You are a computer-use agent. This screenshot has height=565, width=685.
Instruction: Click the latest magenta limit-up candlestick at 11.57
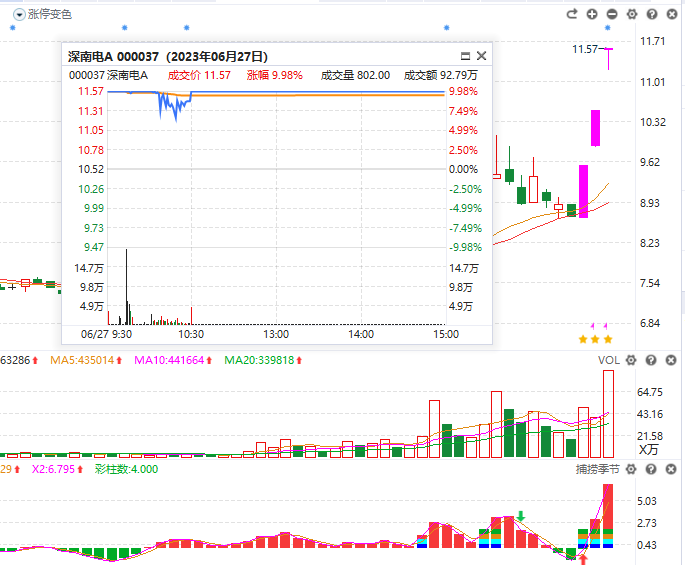608,59
